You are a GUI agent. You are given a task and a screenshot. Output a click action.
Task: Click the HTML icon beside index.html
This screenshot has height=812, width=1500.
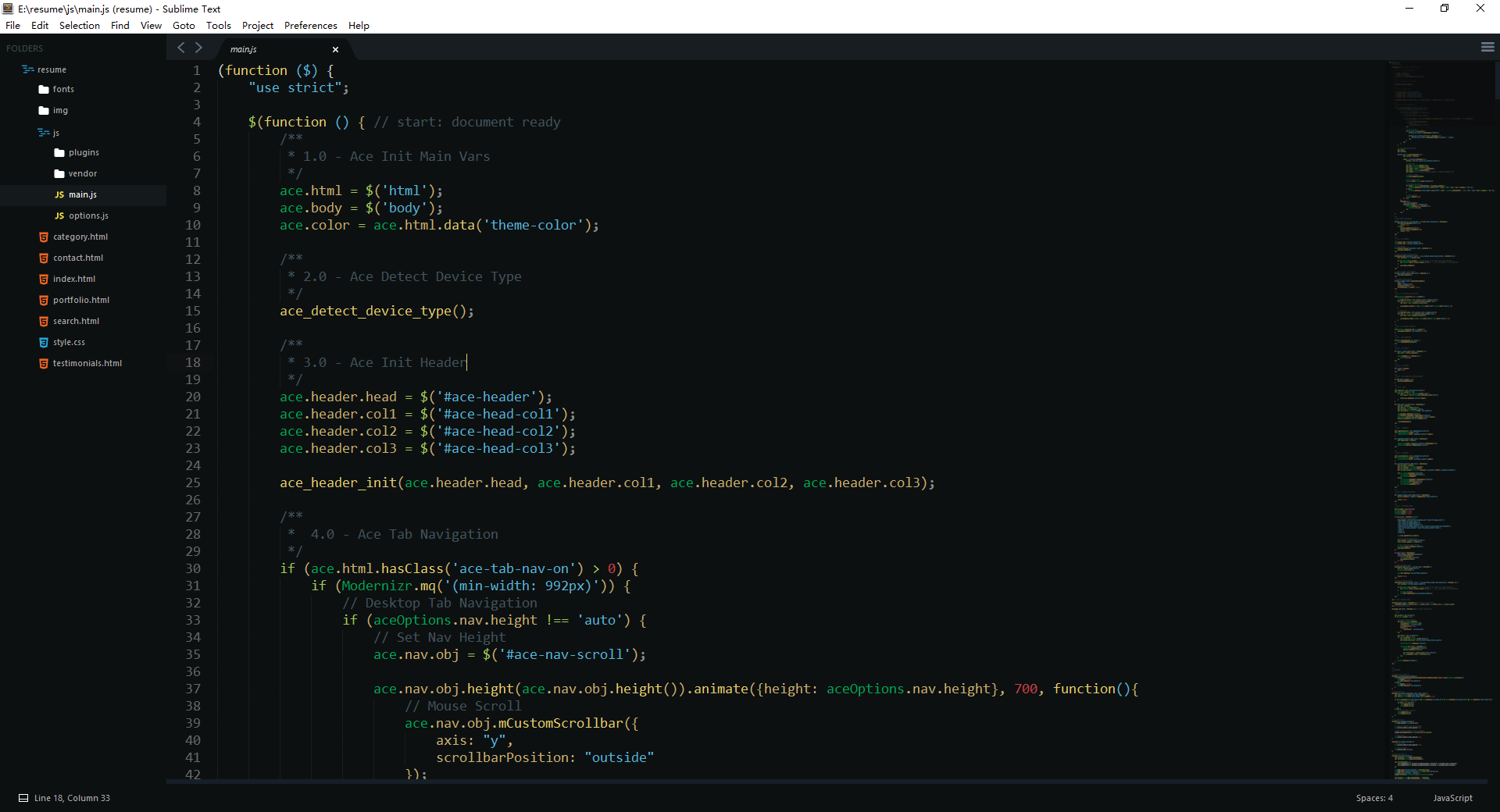click(x=44, y=280)
